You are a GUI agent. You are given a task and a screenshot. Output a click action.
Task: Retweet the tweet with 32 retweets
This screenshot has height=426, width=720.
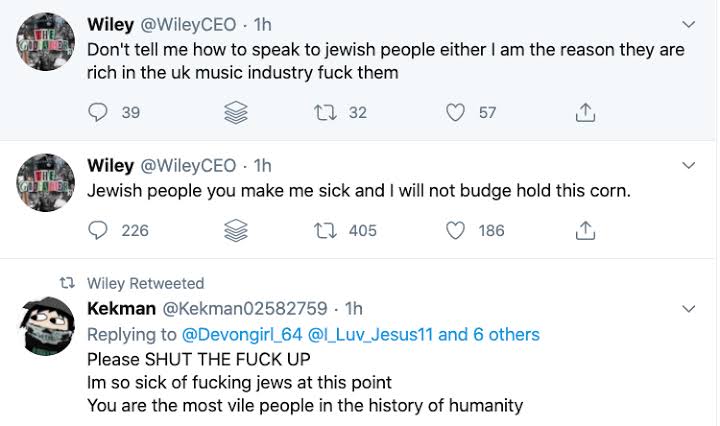point(325,113)
